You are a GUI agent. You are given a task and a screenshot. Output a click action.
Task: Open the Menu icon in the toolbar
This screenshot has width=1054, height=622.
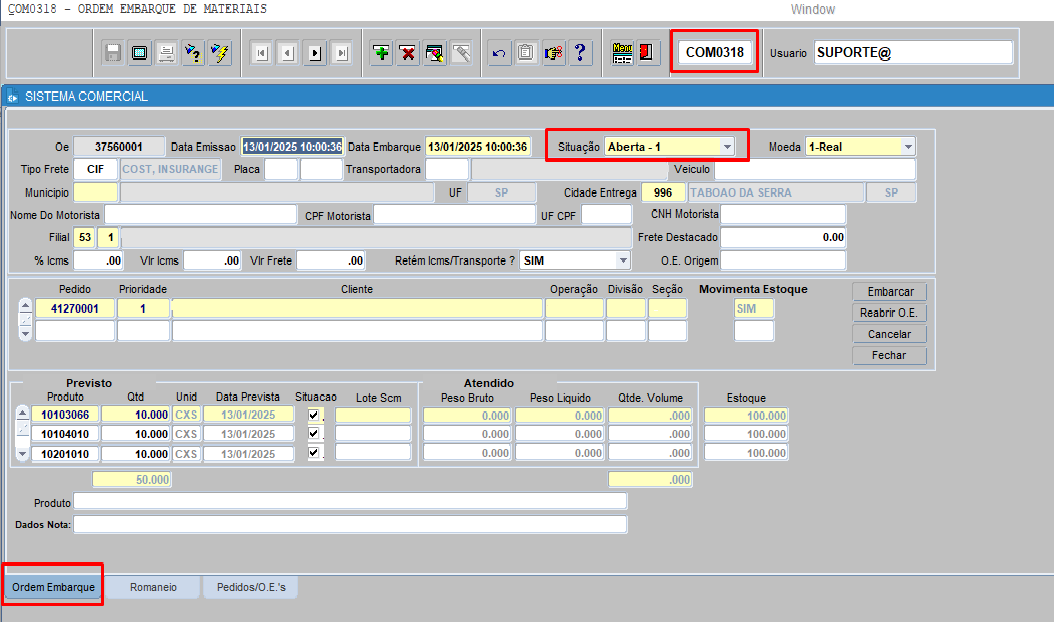pos(622,52)
